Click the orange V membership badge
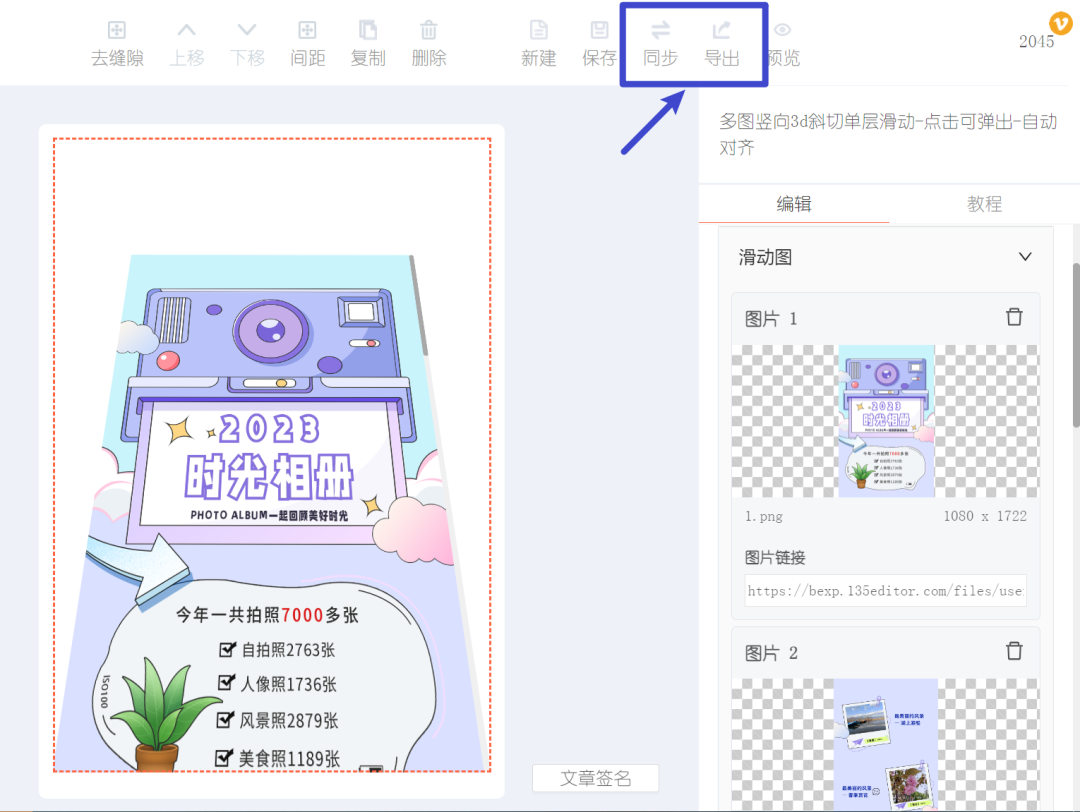 tap(1061, 23)
